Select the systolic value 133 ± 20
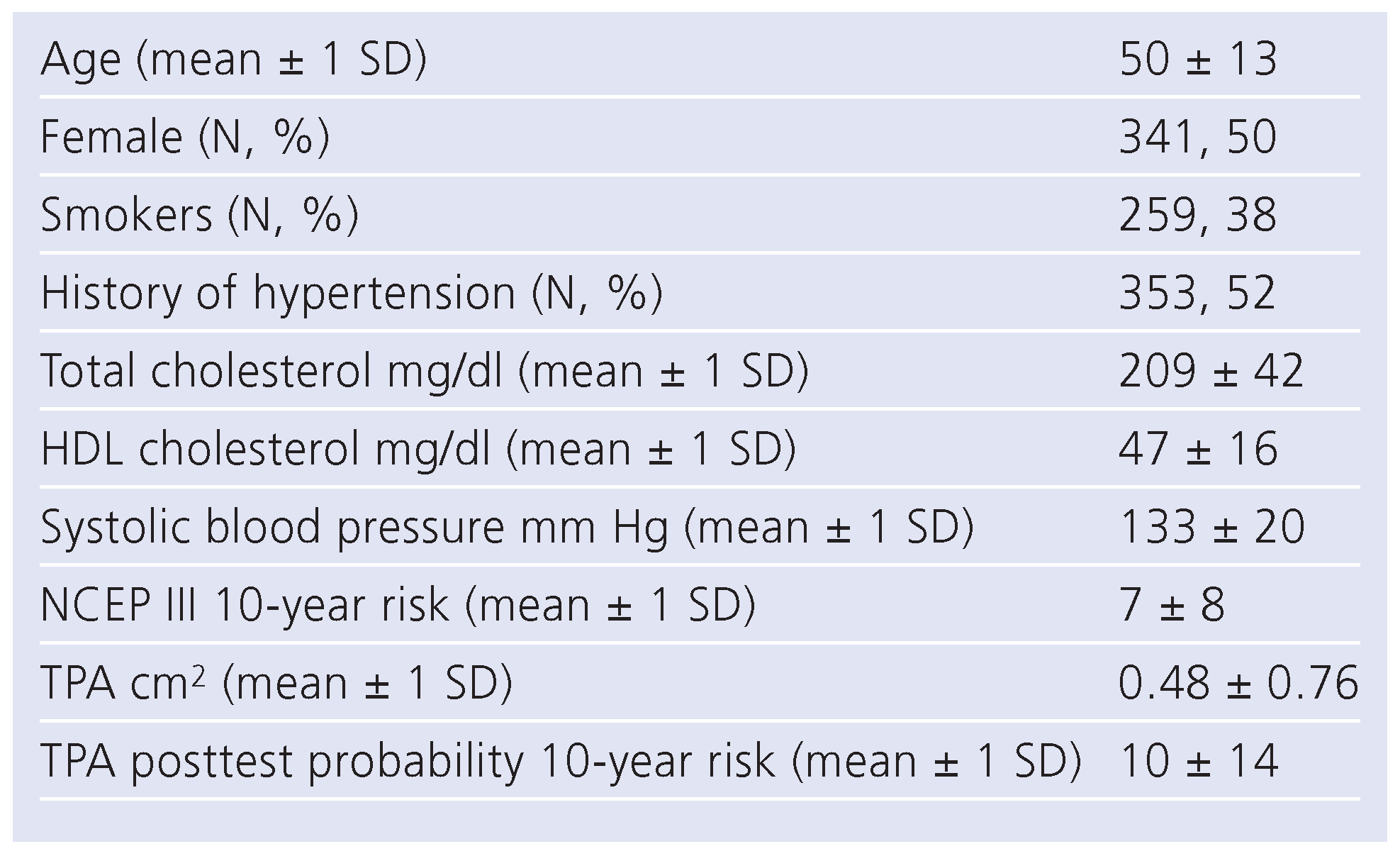1400x856 pixels. [x=1211, y=527]
